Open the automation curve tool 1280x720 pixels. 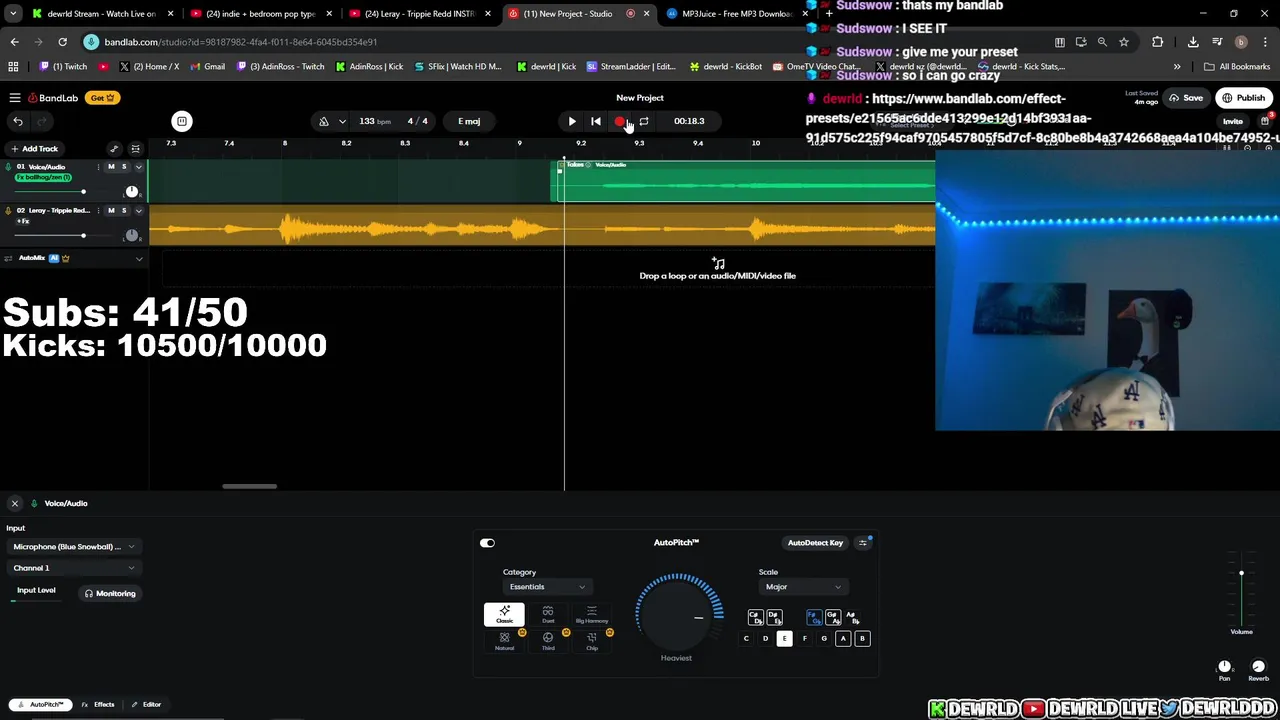click(x=114, y=149)
